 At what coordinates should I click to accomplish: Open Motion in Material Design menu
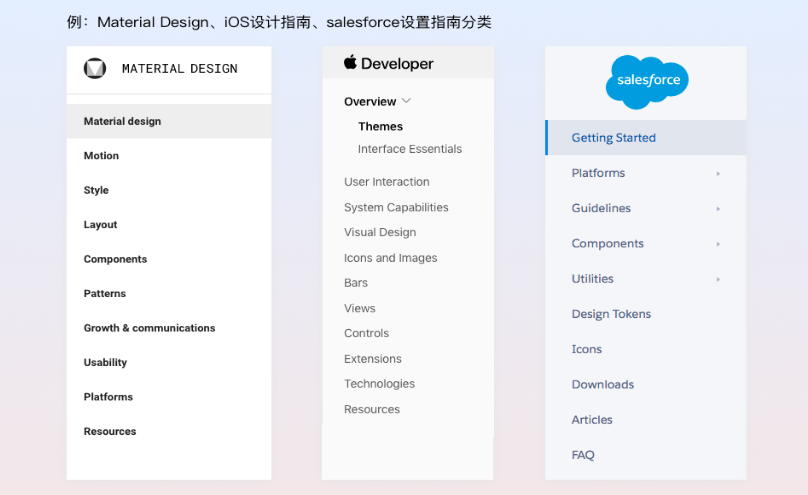[101, 156]
